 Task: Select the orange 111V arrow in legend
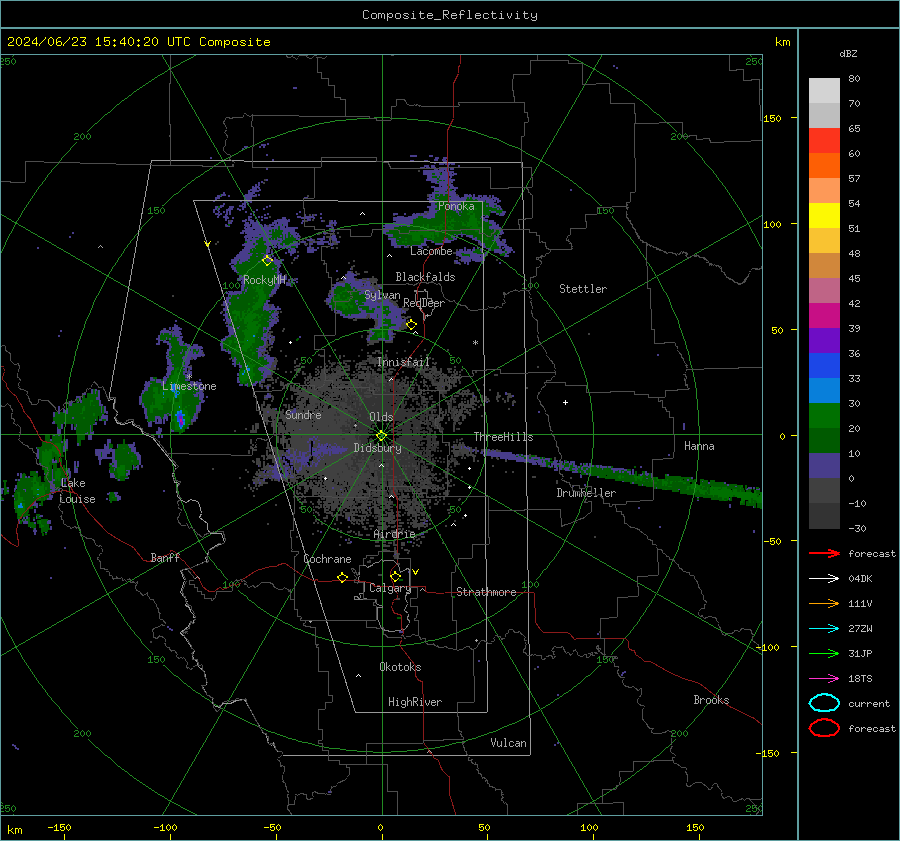[824, 603]
